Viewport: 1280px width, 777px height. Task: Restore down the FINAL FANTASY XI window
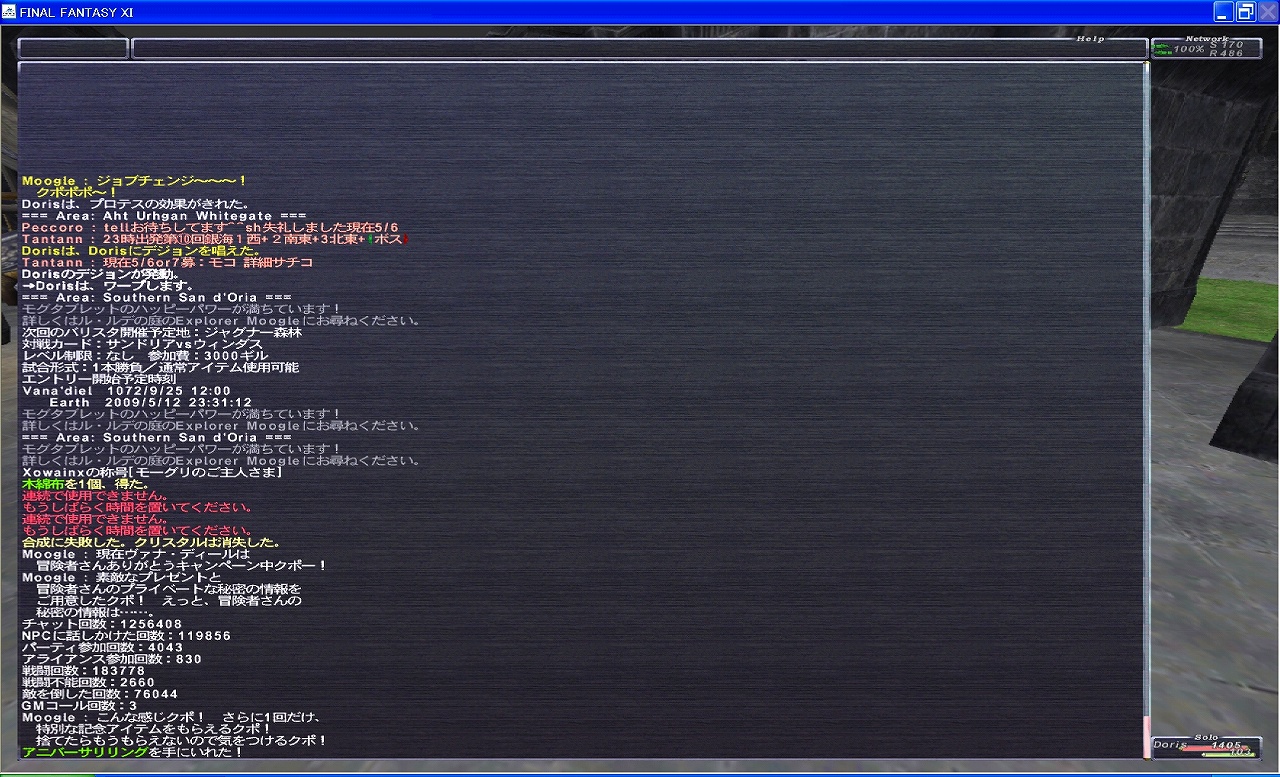click(1246, 12)
